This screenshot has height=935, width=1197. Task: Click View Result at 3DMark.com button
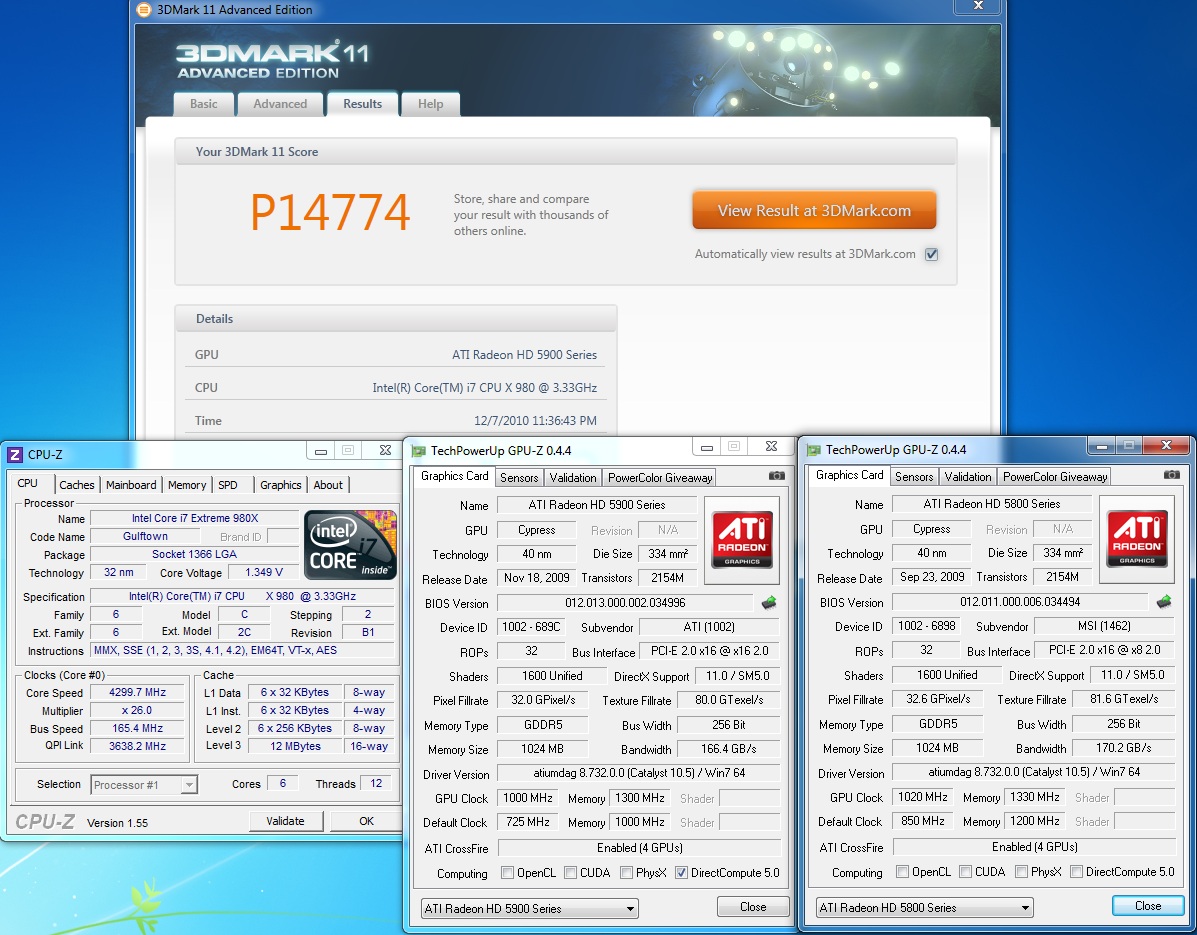pos(815,211)
